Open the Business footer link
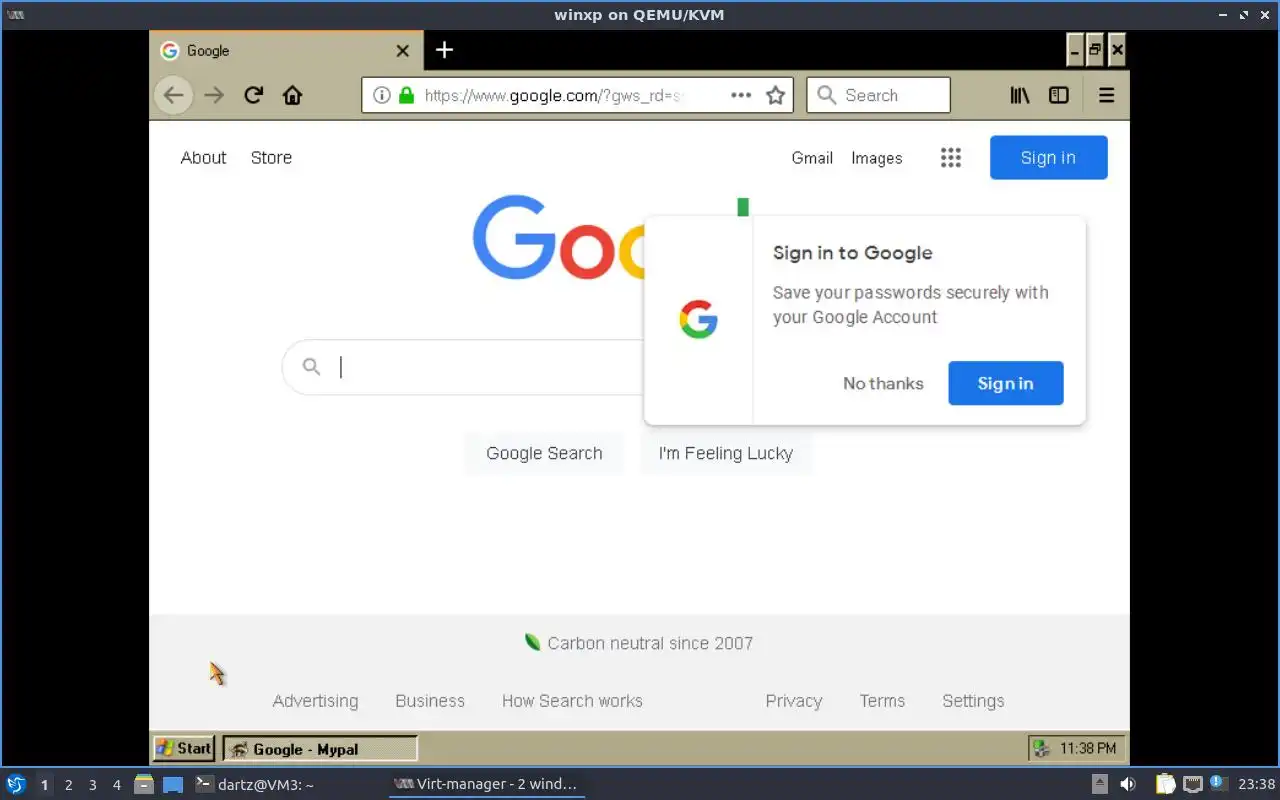This screenshot has height=800, width=1280. point(430,701)
